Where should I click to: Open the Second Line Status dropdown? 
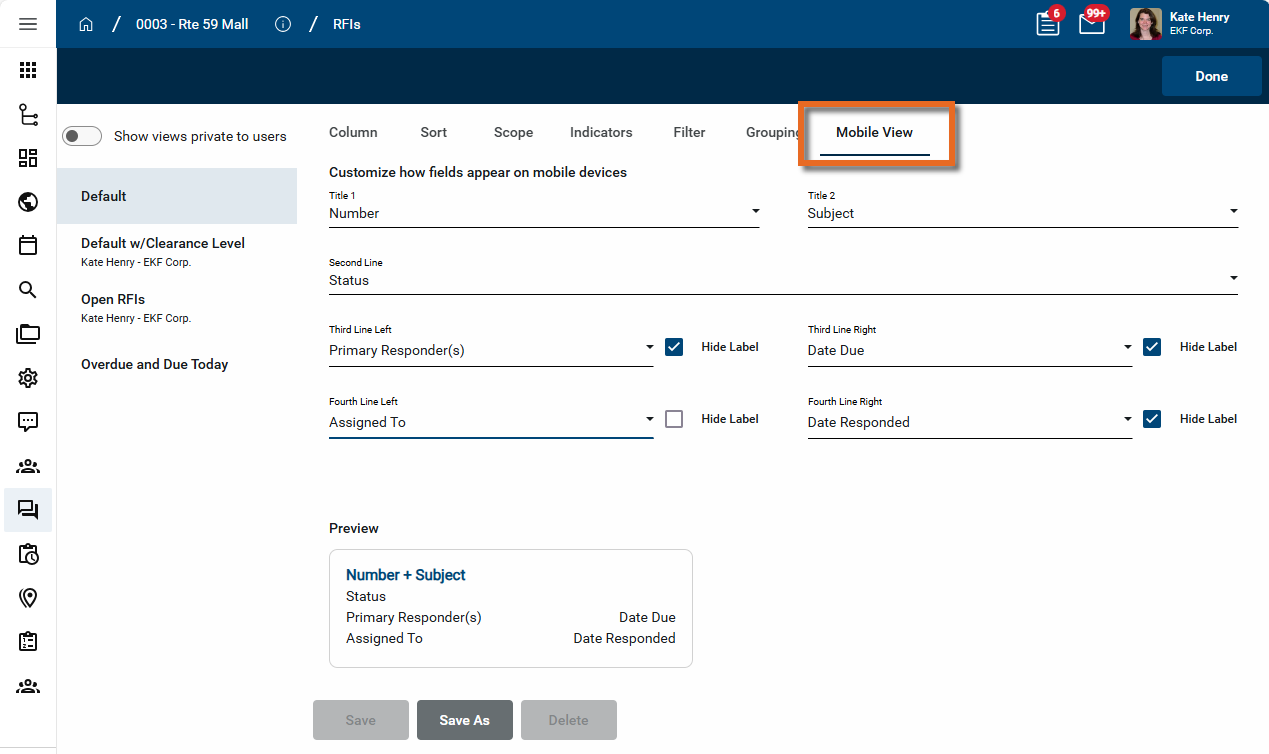pyautogui.click(x=782, y=280)
